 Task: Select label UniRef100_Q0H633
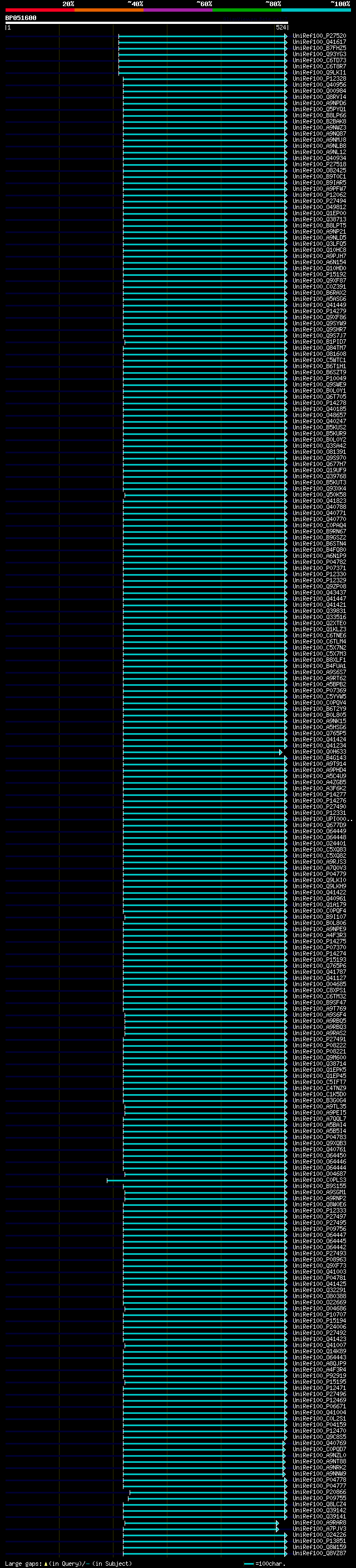pyautogui.click(x=319, y=752)
